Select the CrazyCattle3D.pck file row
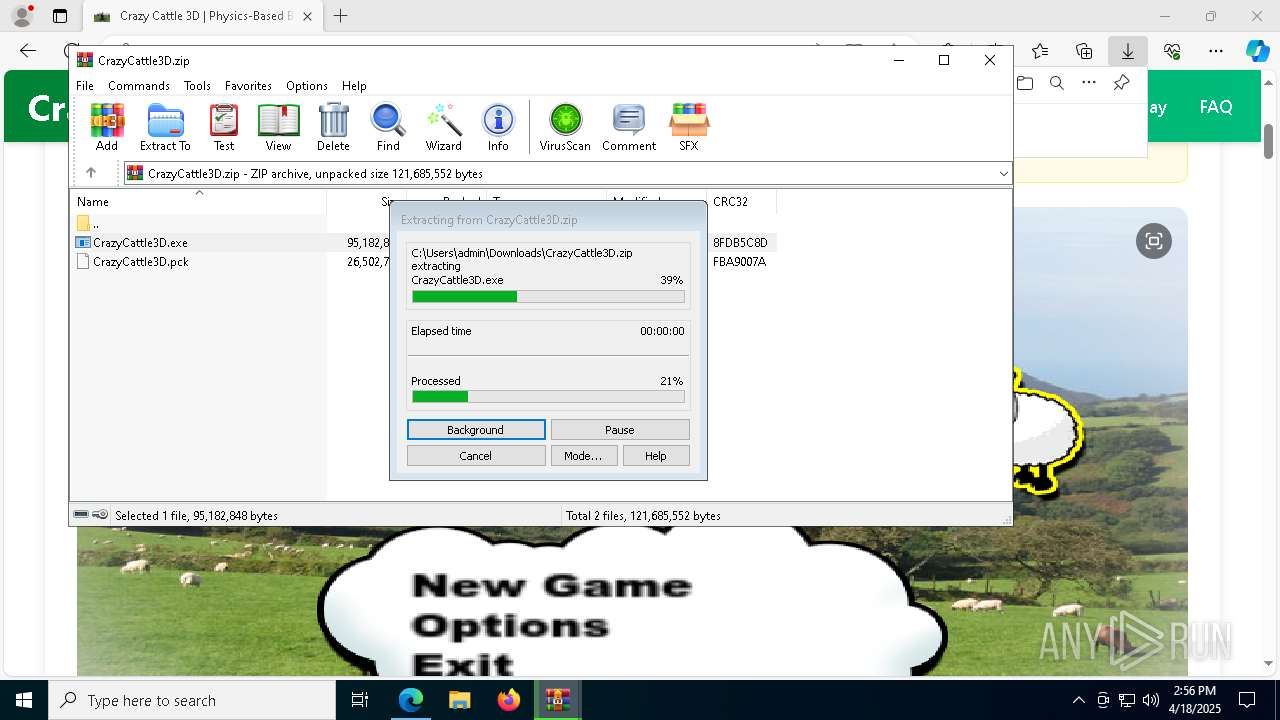The image size is (1280, 720). point(425,261)
